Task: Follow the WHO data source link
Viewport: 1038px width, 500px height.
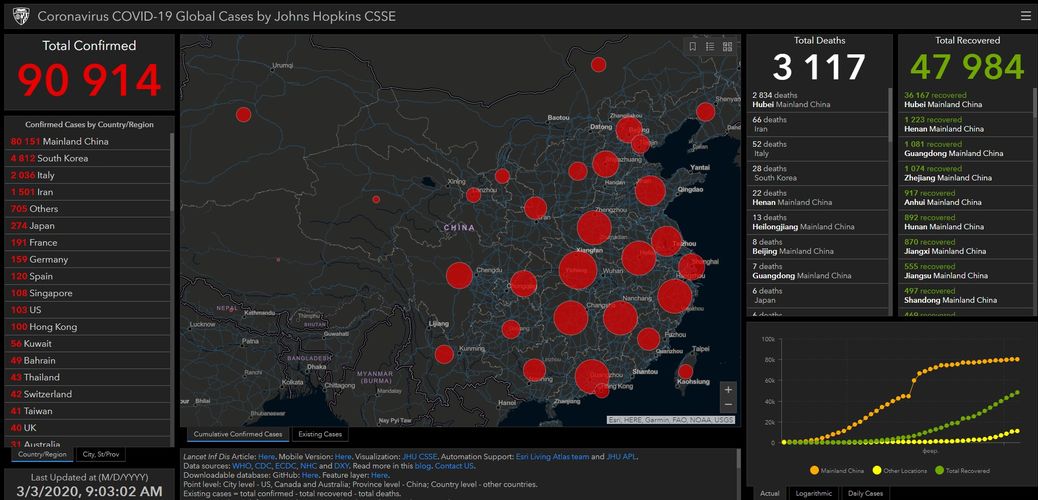Action: (x=243, y=466)
